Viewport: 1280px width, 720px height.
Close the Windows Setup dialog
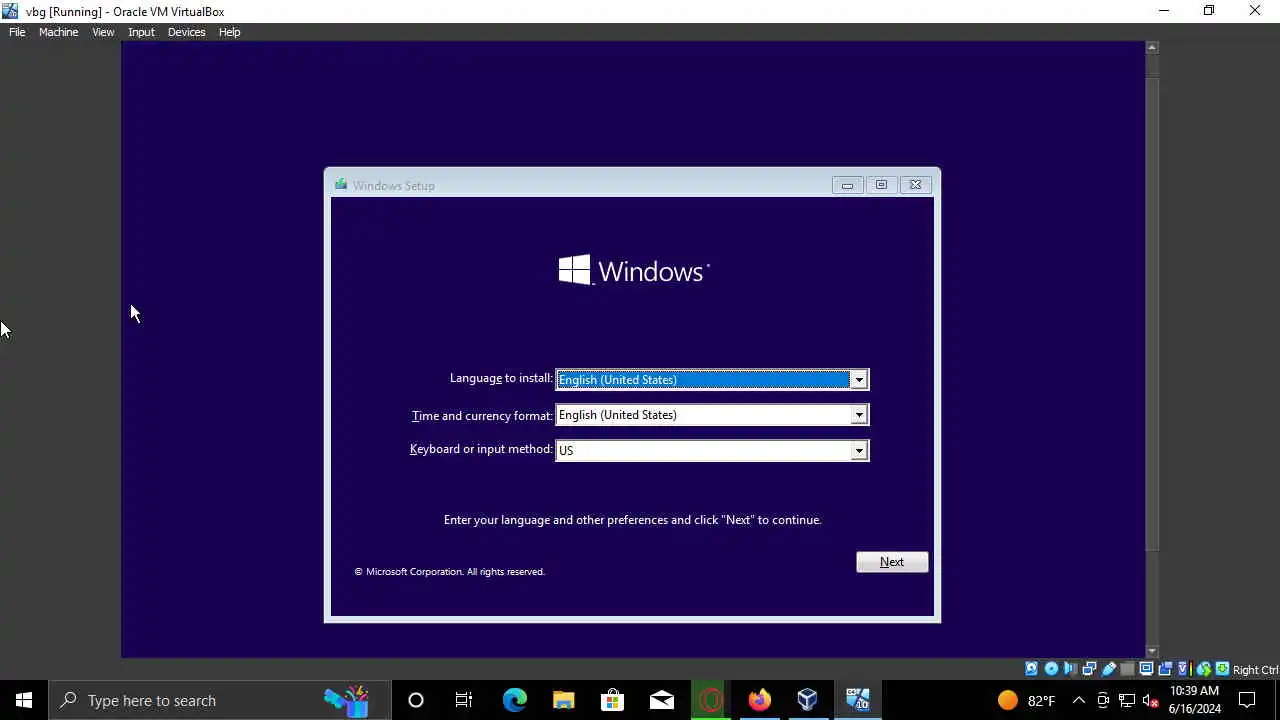915,185
